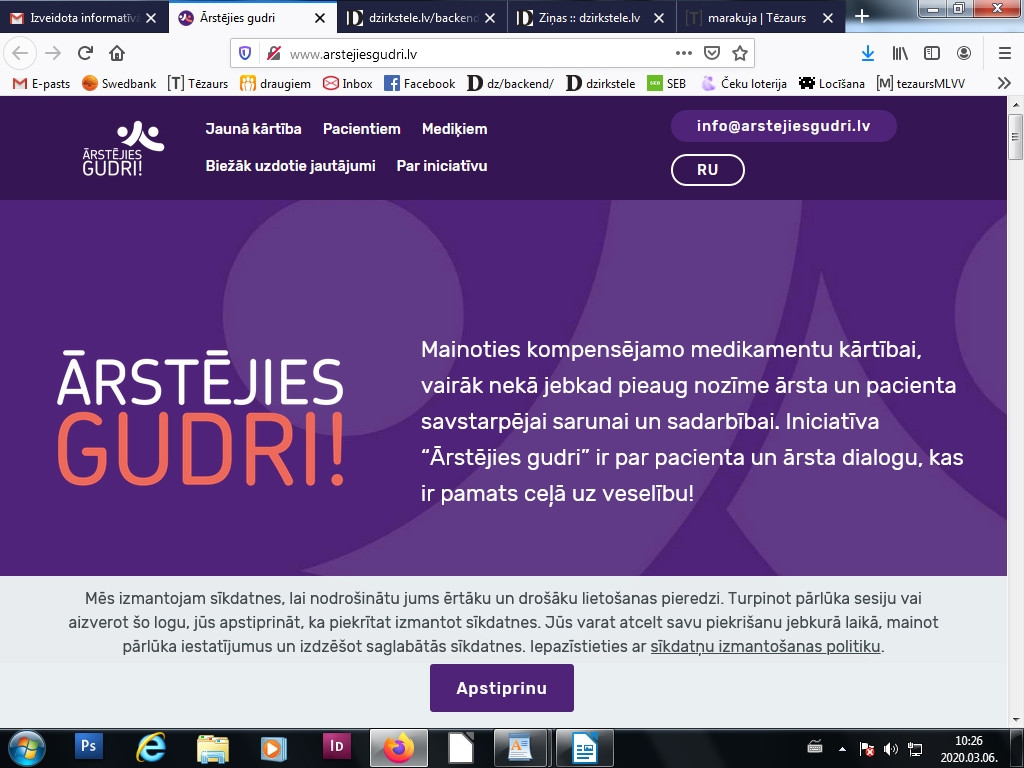The image size is (1024, 768).
Task: Start Internet Explorer from the taskbar
Action: [150, 747]
